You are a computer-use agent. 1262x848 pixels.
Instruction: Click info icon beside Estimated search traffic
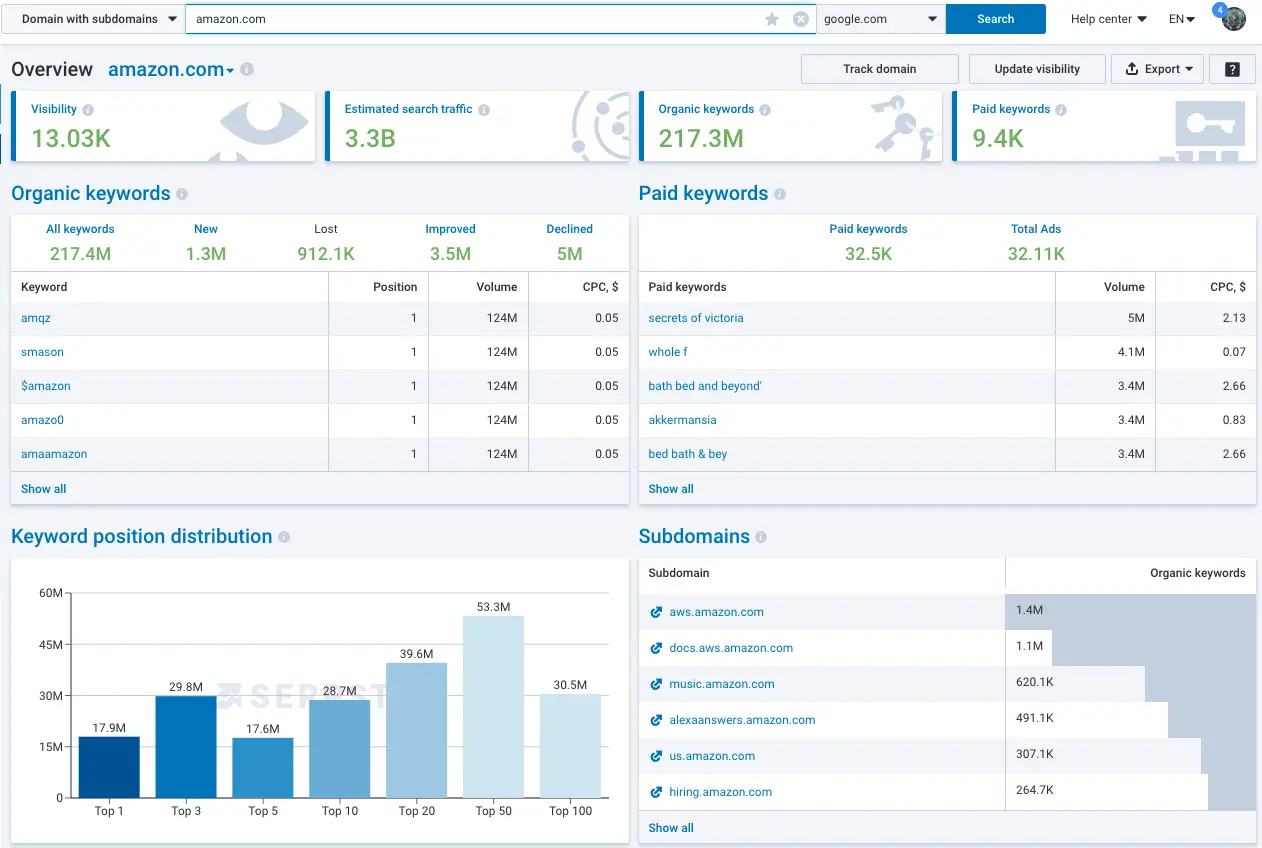[x=484, y=110]
